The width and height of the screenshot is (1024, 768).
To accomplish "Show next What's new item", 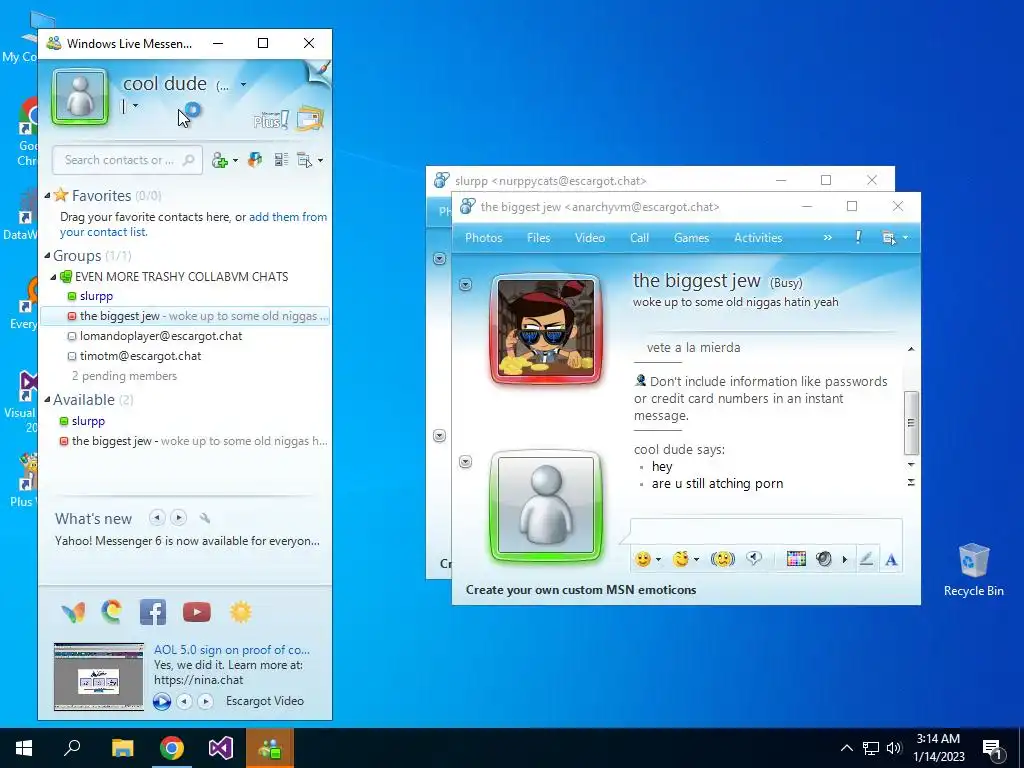I will (x=178, y=518).
